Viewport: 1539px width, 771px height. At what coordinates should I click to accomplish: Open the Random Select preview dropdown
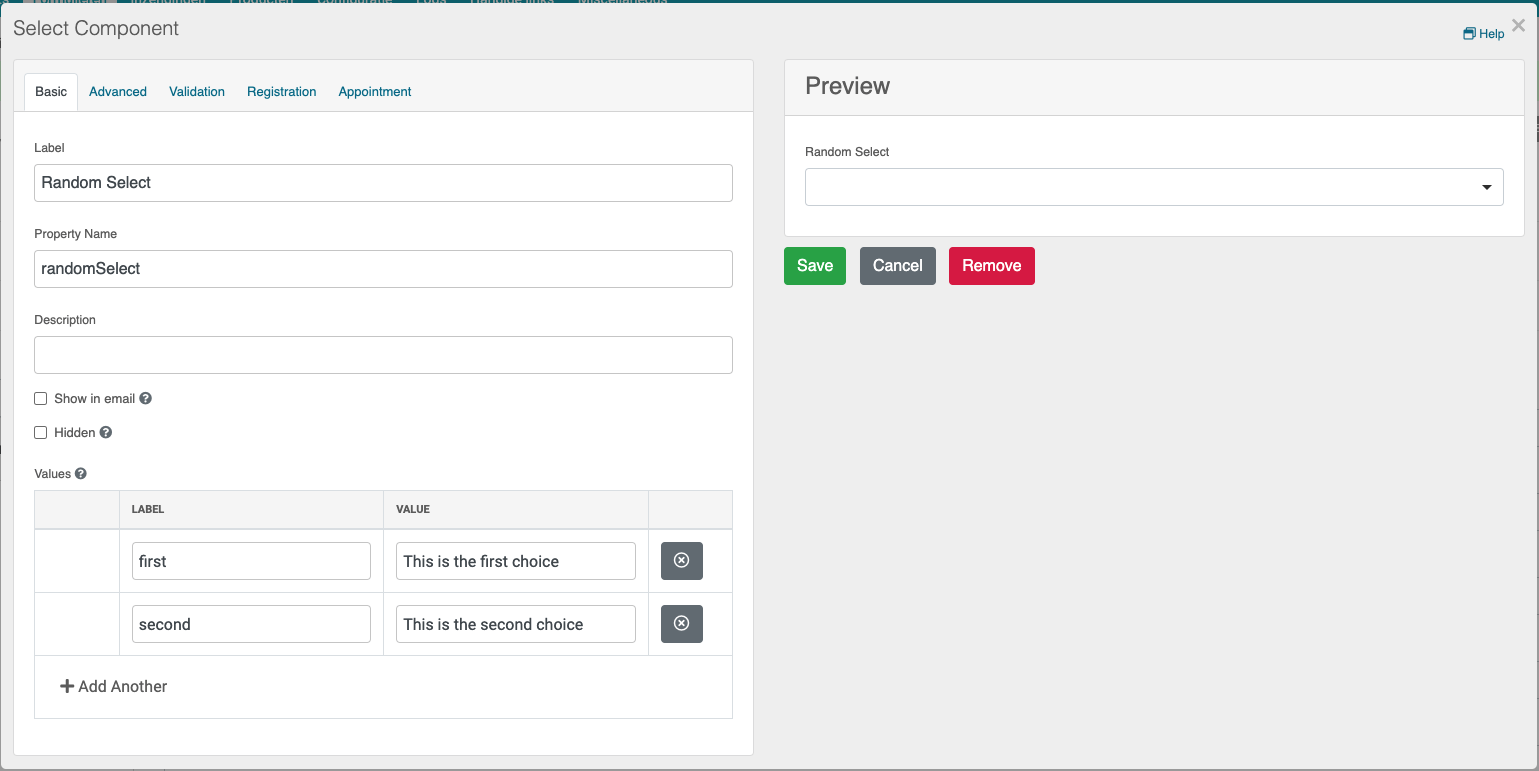pos(1154,187)
